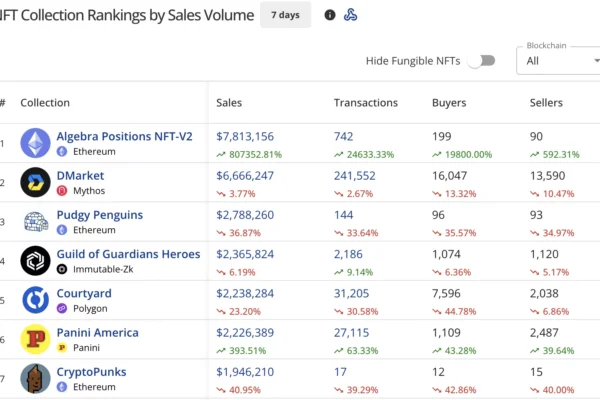The image size is (600, 400).
Task: Sort by the Transactions column header
Action: (x=365, y=103)
